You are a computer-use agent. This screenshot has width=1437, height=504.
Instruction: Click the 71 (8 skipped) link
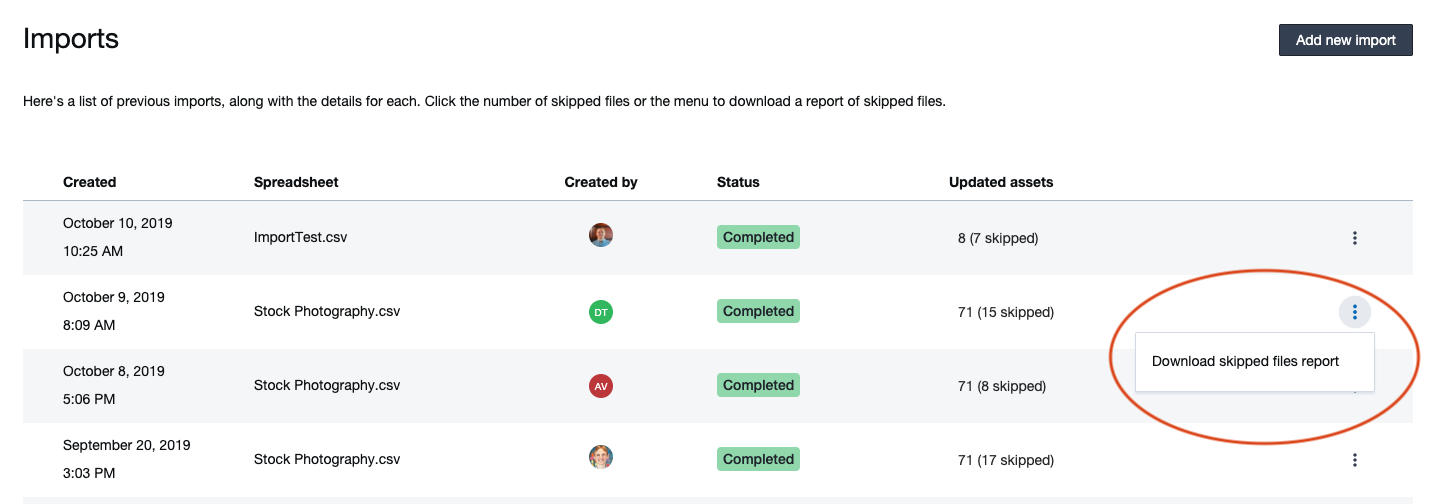[1001, 386]
